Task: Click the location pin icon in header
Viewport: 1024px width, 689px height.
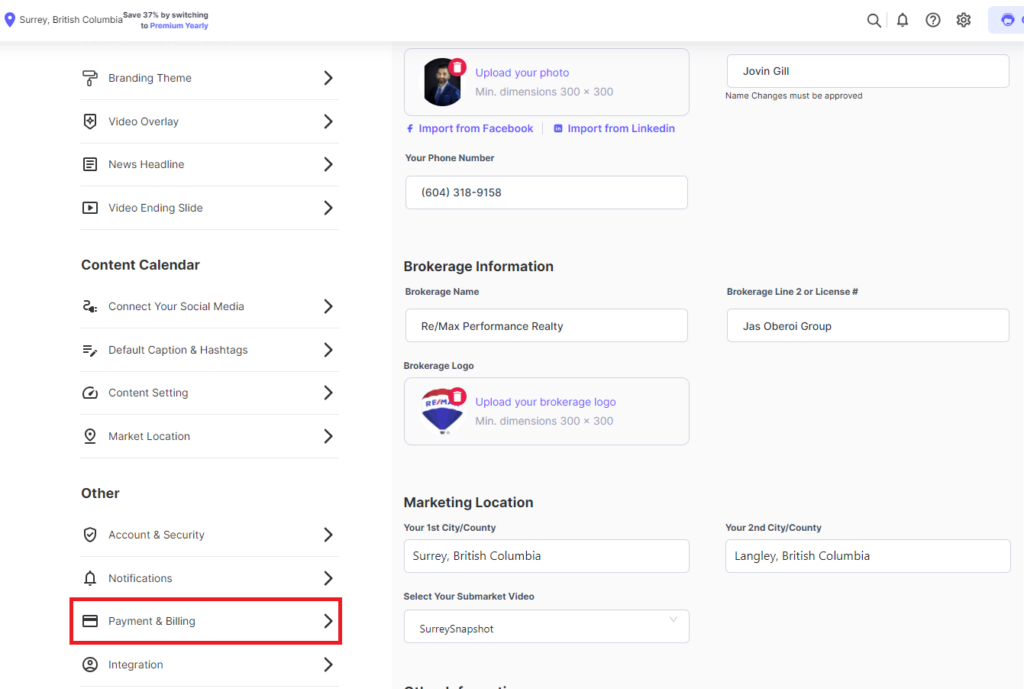Action: [10, 20]
